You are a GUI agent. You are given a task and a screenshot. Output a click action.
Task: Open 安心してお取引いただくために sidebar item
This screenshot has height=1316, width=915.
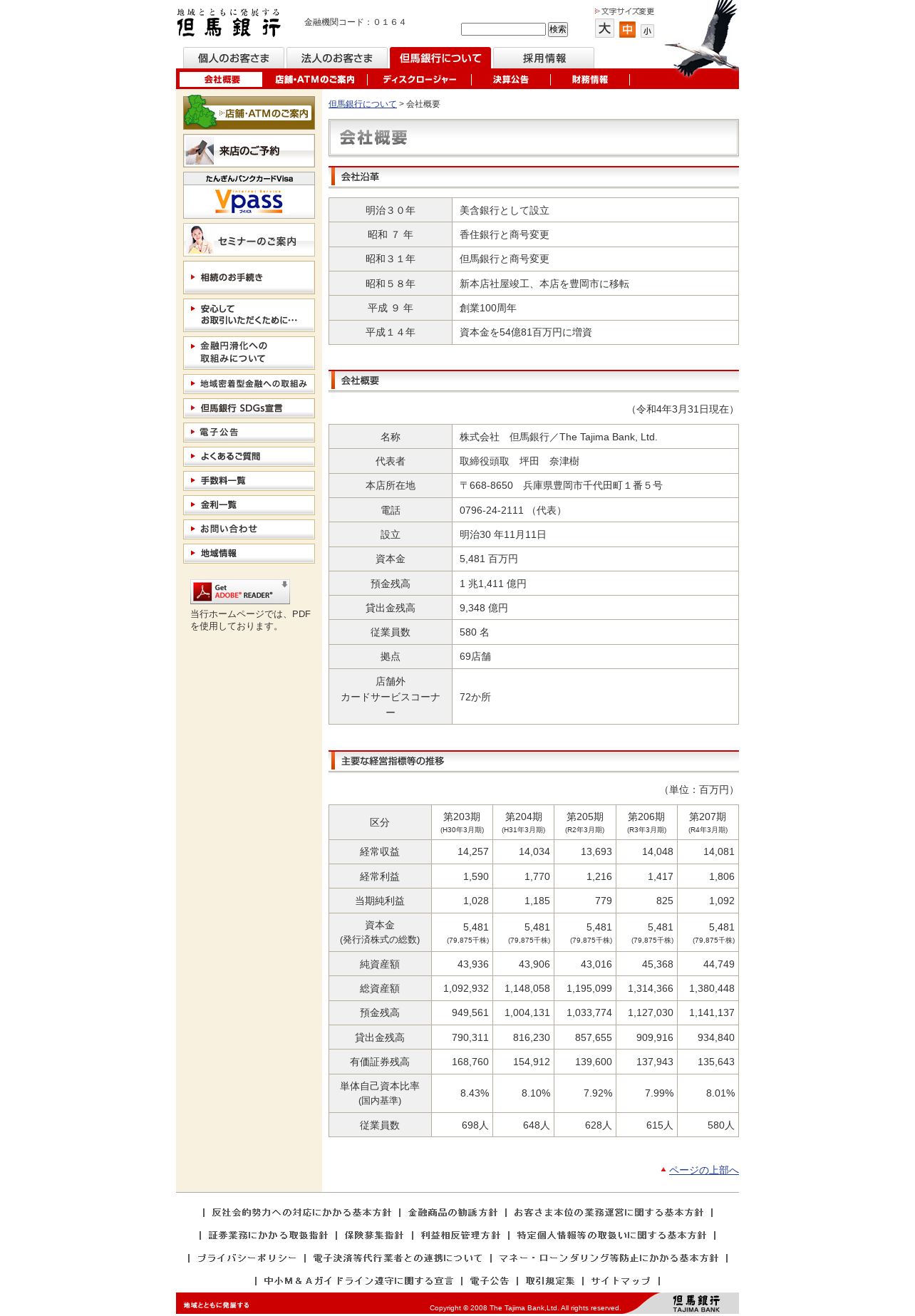[x=249, y=315]
